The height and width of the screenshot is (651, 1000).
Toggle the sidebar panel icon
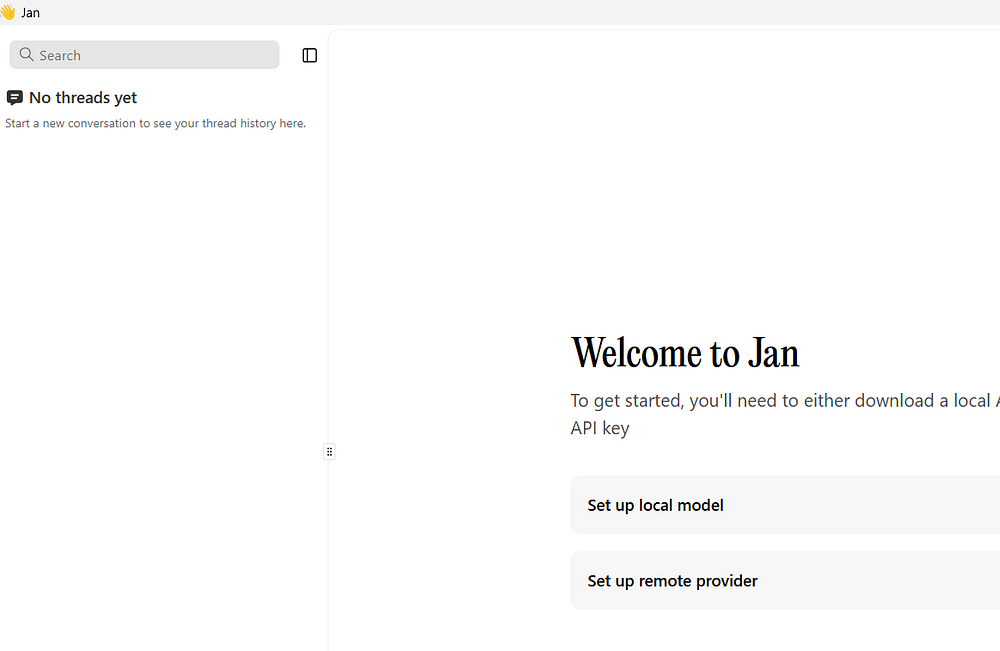309,55
